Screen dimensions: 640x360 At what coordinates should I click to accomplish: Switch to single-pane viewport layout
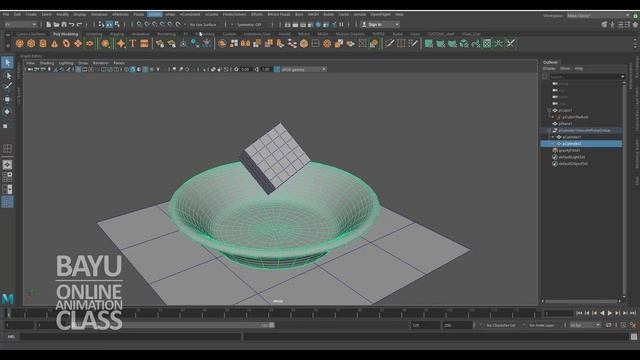coord(7,164)
